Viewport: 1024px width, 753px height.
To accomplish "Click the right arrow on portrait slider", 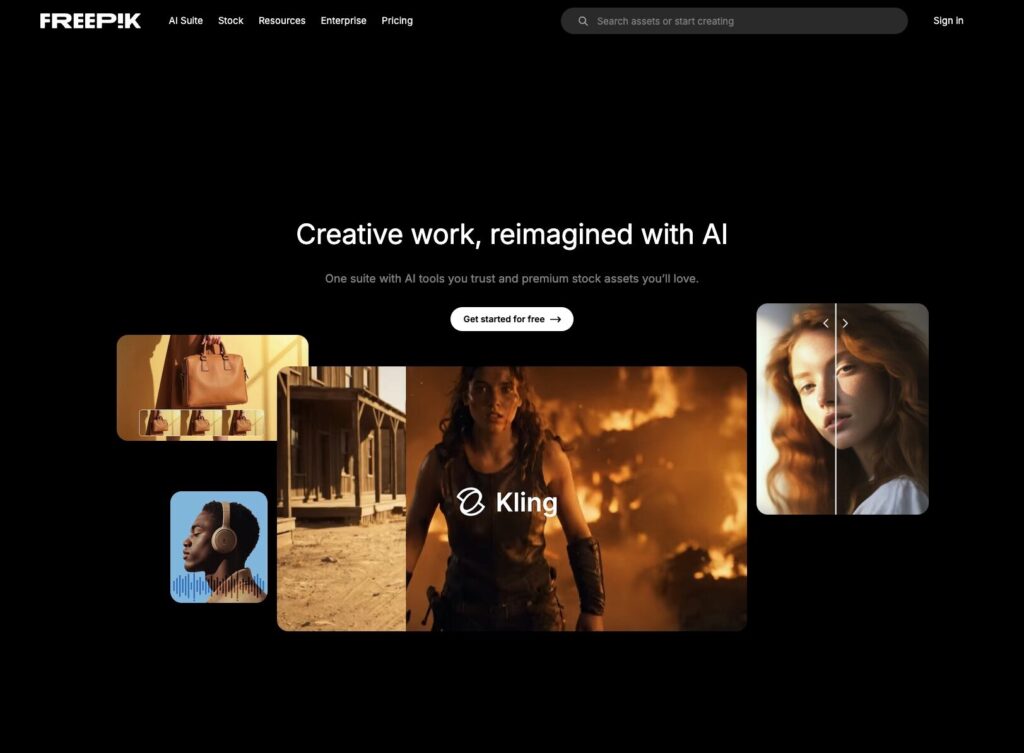I will click(845, 323).
